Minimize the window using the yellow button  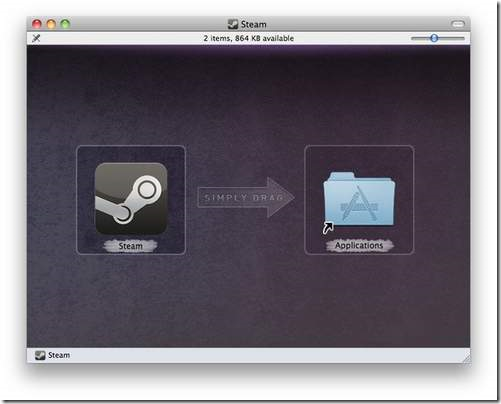click(51, 24)
